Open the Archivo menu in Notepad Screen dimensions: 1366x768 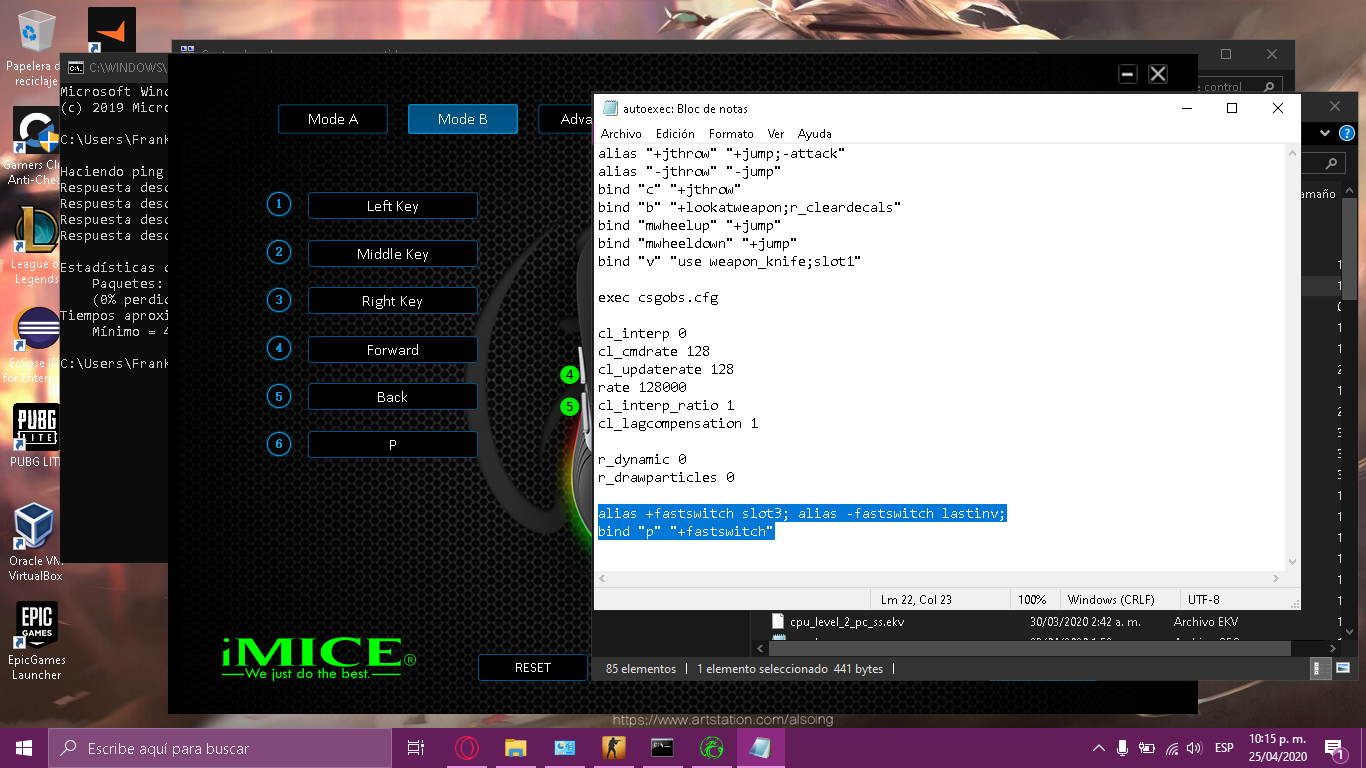coord(621,134)
